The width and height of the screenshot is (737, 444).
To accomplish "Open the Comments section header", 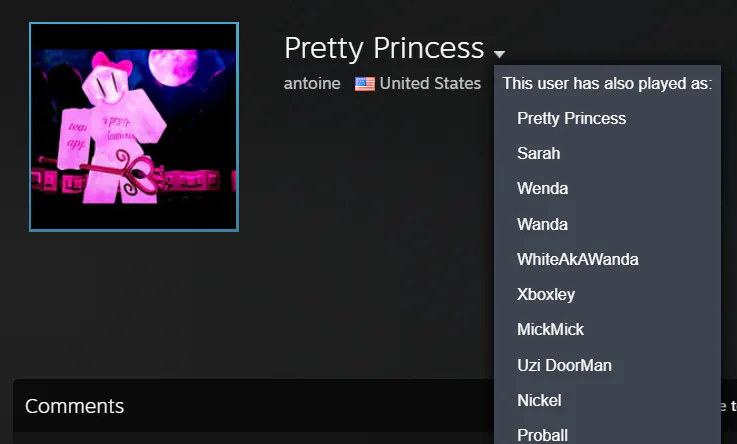I will pos(74,406).
